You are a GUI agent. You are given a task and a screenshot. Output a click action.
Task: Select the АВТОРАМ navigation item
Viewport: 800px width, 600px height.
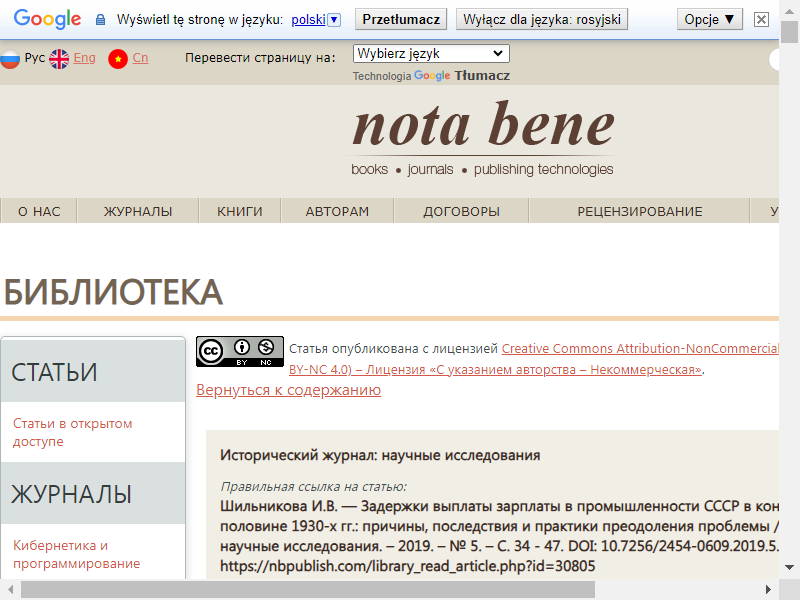(337, 211)
